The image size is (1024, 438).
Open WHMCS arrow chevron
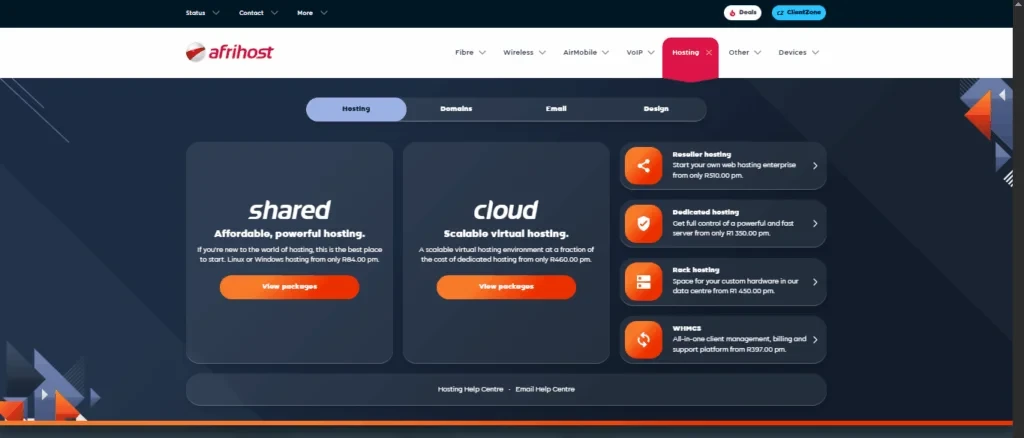pyautogui.click(x=815, y=339)
